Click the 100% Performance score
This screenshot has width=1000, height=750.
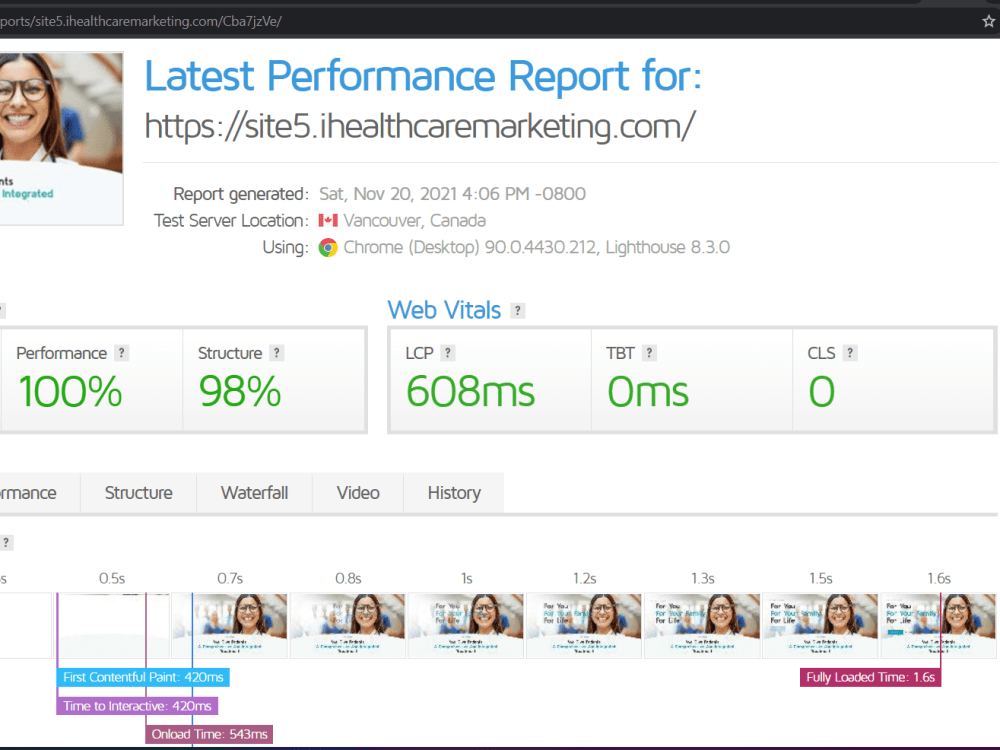(70, 392)
